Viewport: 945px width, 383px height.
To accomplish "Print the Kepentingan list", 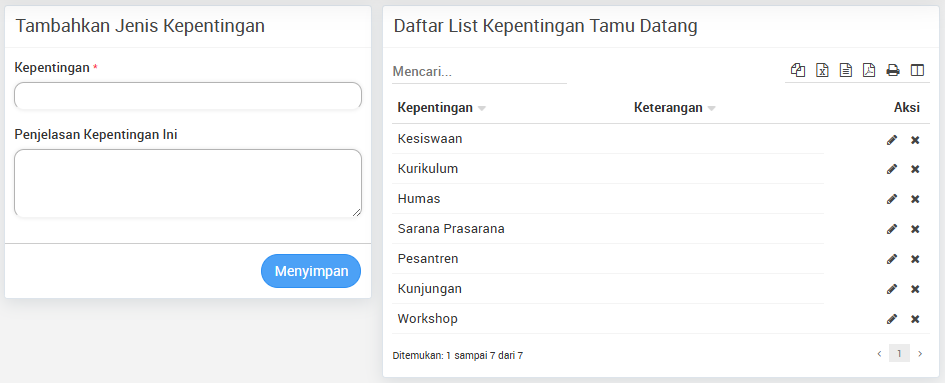I will [893, 70].
